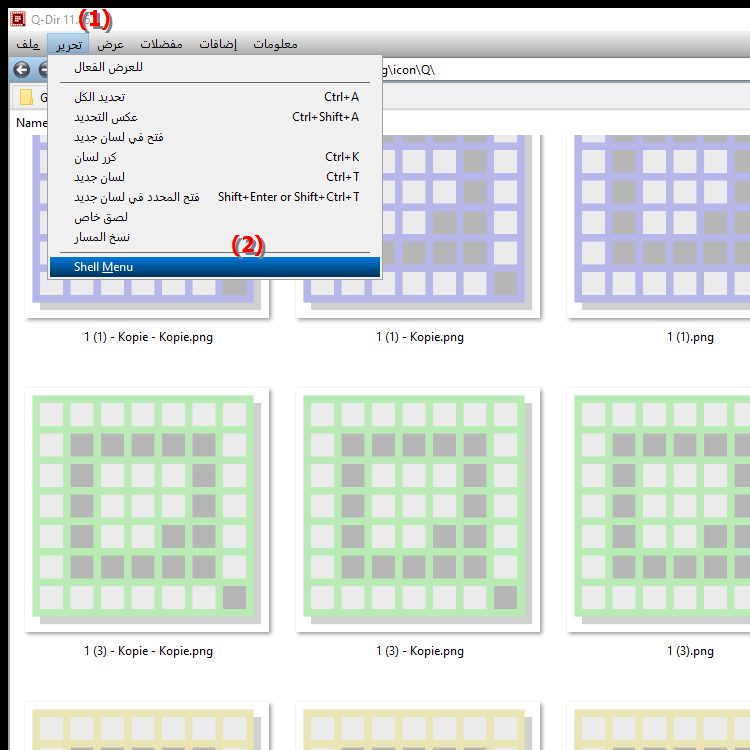Open the ملف (File) menu
The width and height of the screenshot is (750, 750).
[x=28, y=44]
